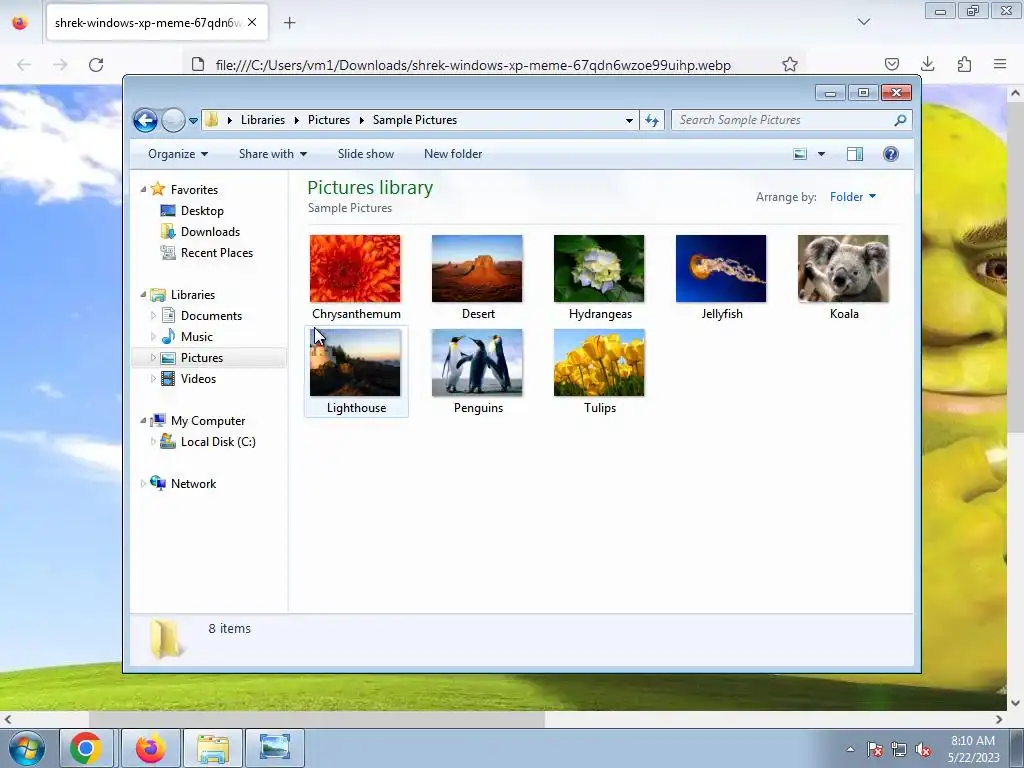Open the view options dropdown arrow
This screenshot has height=768, width=1024.
point(822,154)
